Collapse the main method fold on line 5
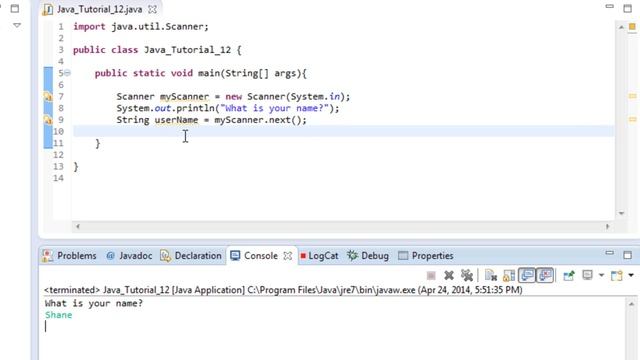 point(67,73)
